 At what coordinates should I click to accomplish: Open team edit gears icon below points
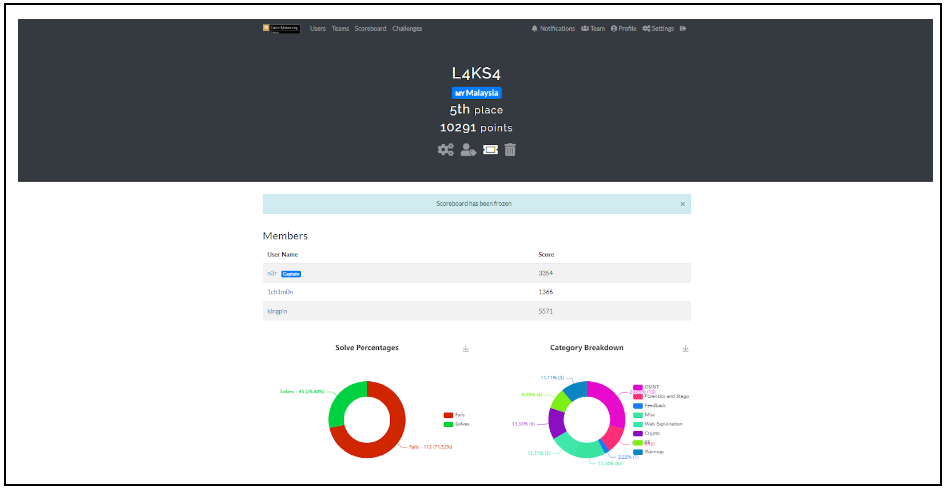coord(445,150)
